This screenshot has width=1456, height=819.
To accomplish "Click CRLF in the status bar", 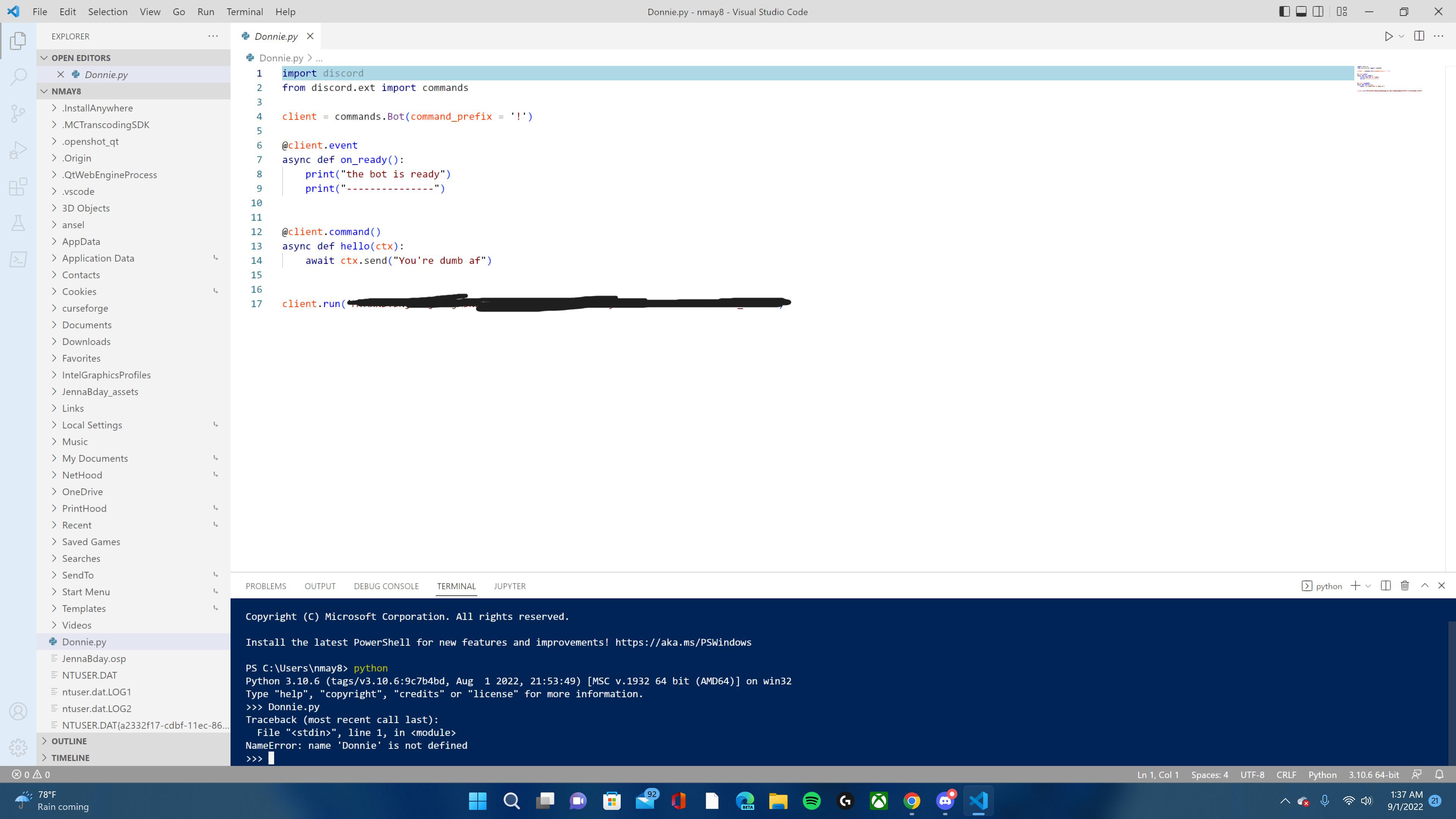I will [x=1287, y=775].
